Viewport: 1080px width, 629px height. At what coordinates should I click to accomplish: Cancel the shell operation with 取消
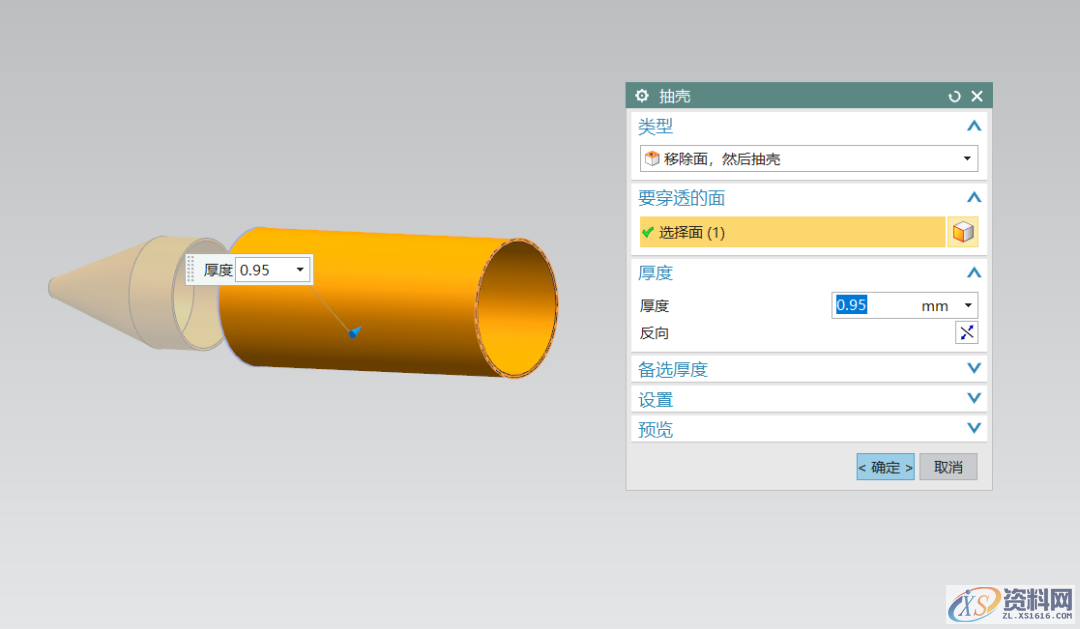click(947, 466)
